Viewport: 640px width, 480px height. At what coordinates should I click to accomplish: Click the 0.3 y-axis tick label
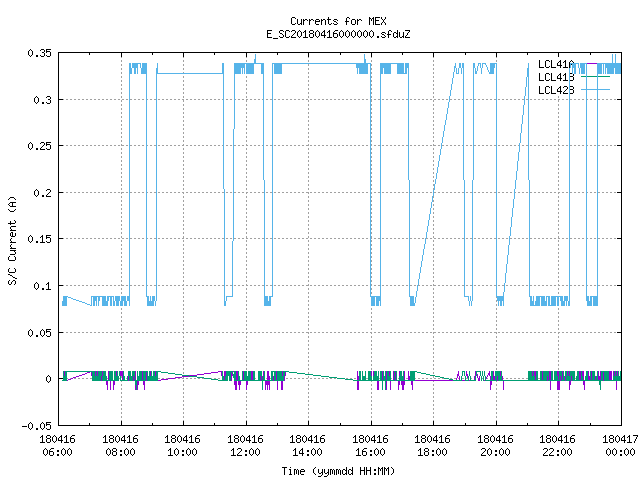(x=42, y=100)
